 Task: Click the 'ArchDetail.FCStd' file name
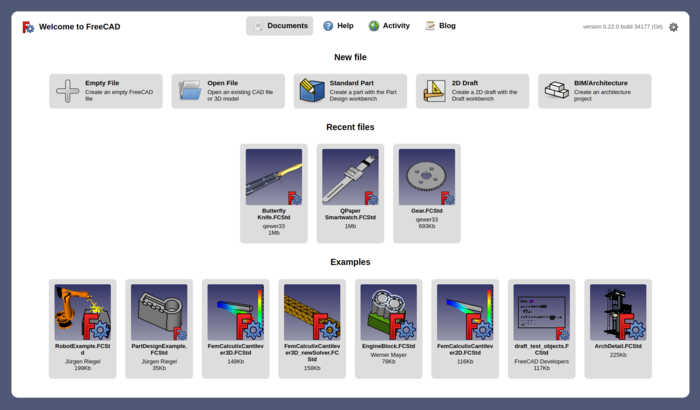click(x=618, y=346)
